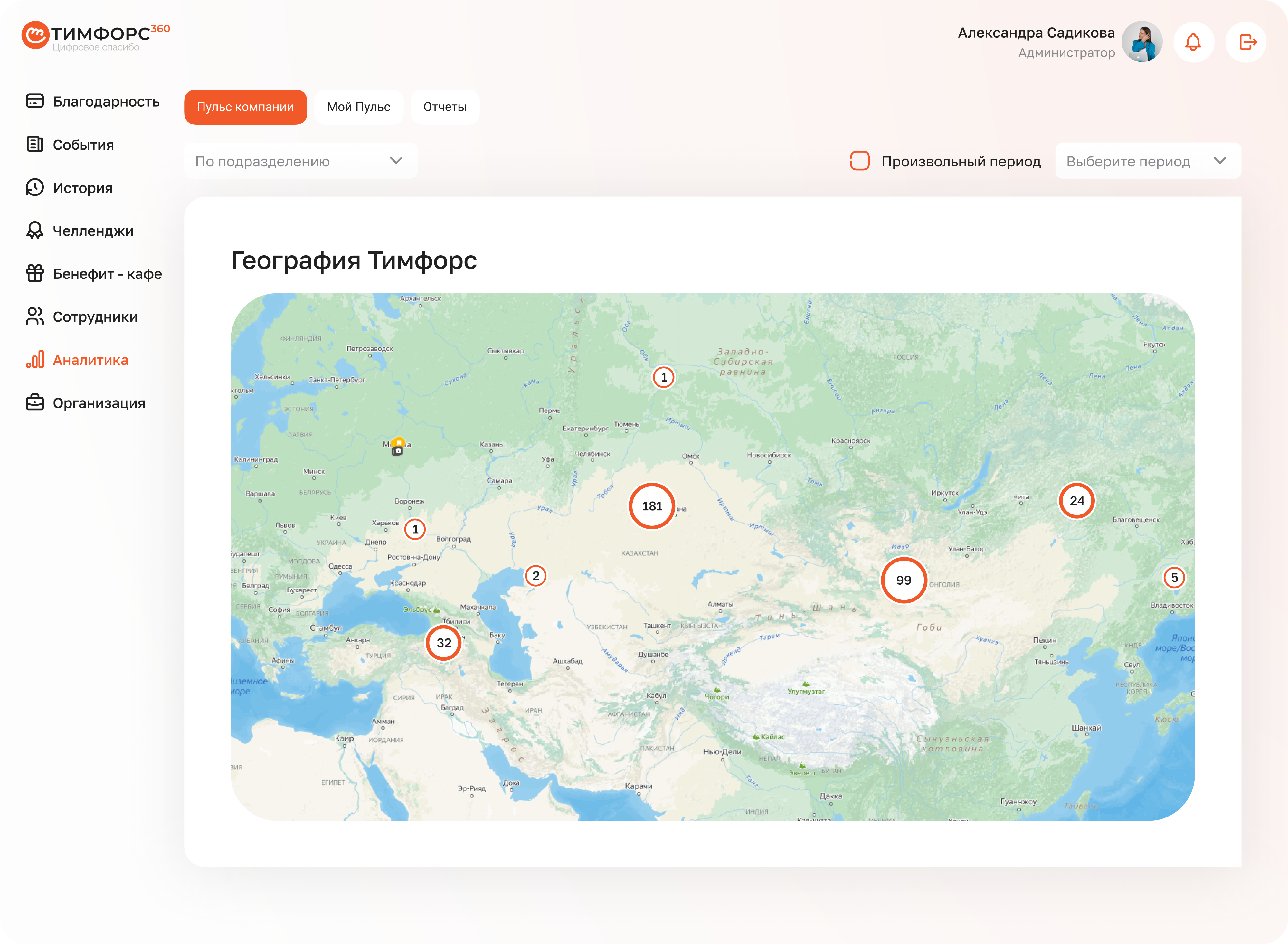Screen dimensions: 1288x944
Task: Enable the Произвольный период checkbox
Action: [x=859, y=161]
